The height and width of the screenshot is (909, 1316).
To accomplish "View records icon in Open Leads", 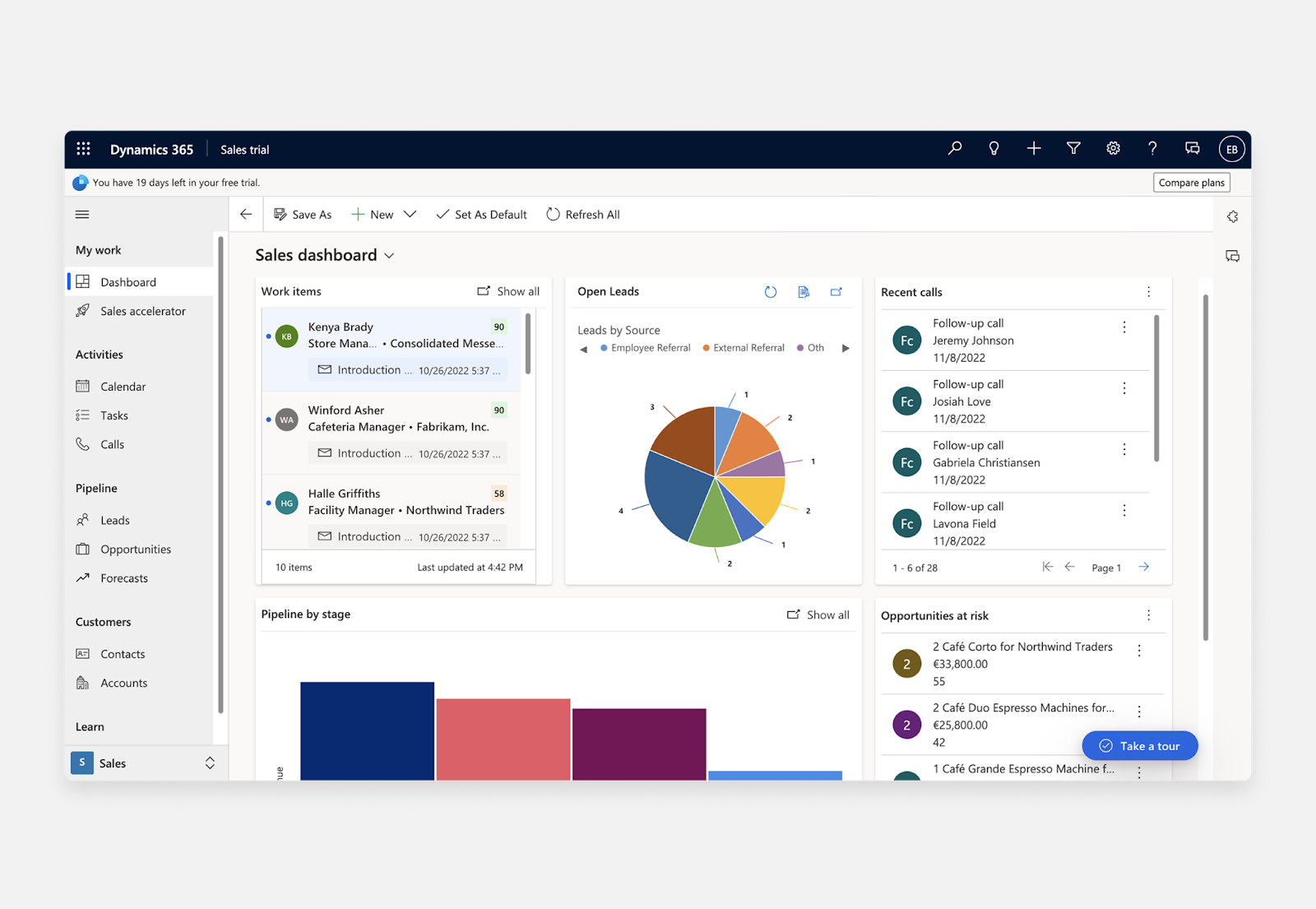I will point(804,292).
